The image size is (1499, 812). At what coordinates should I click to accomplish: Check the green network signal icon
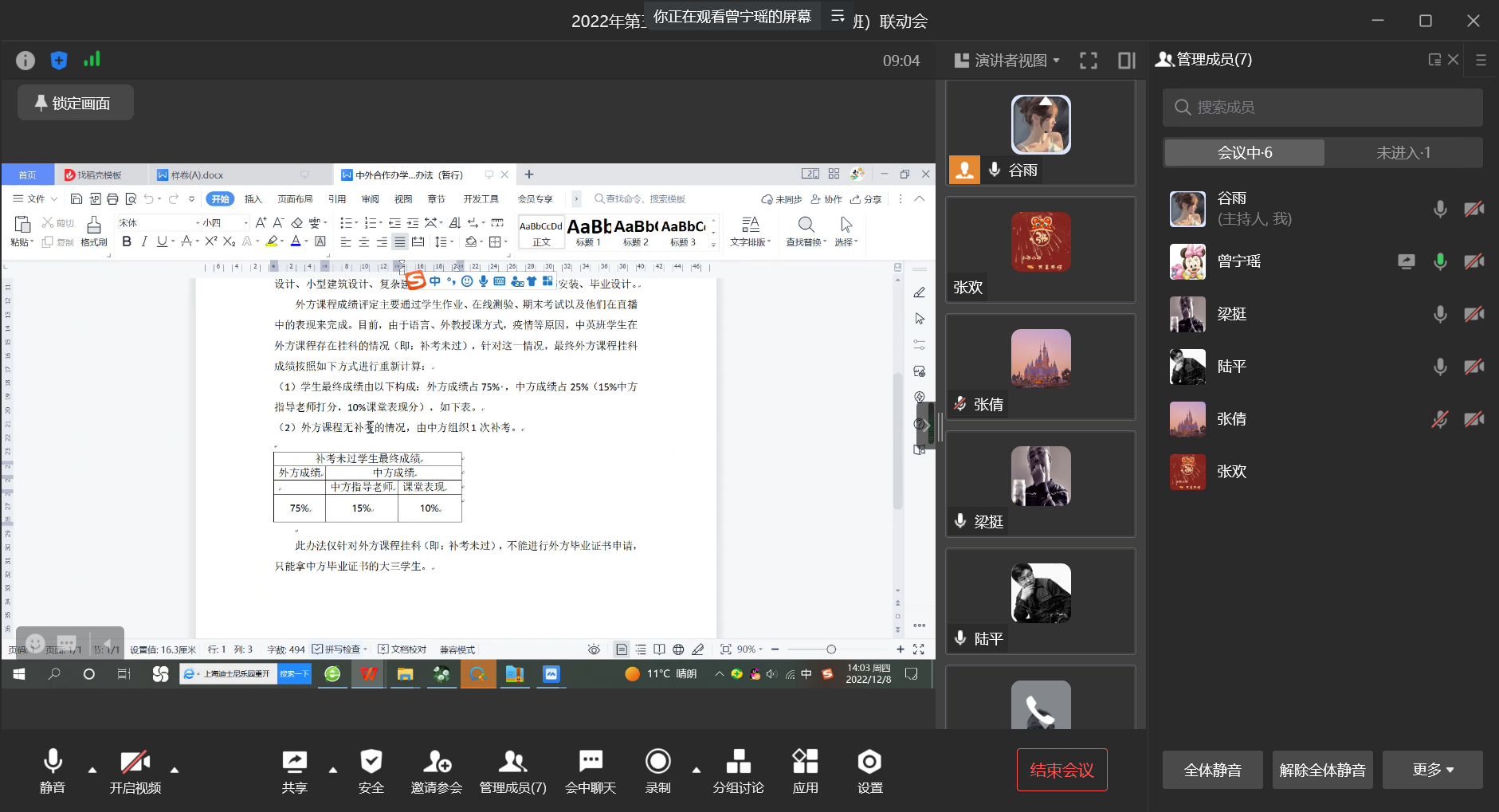click(92, 60)
